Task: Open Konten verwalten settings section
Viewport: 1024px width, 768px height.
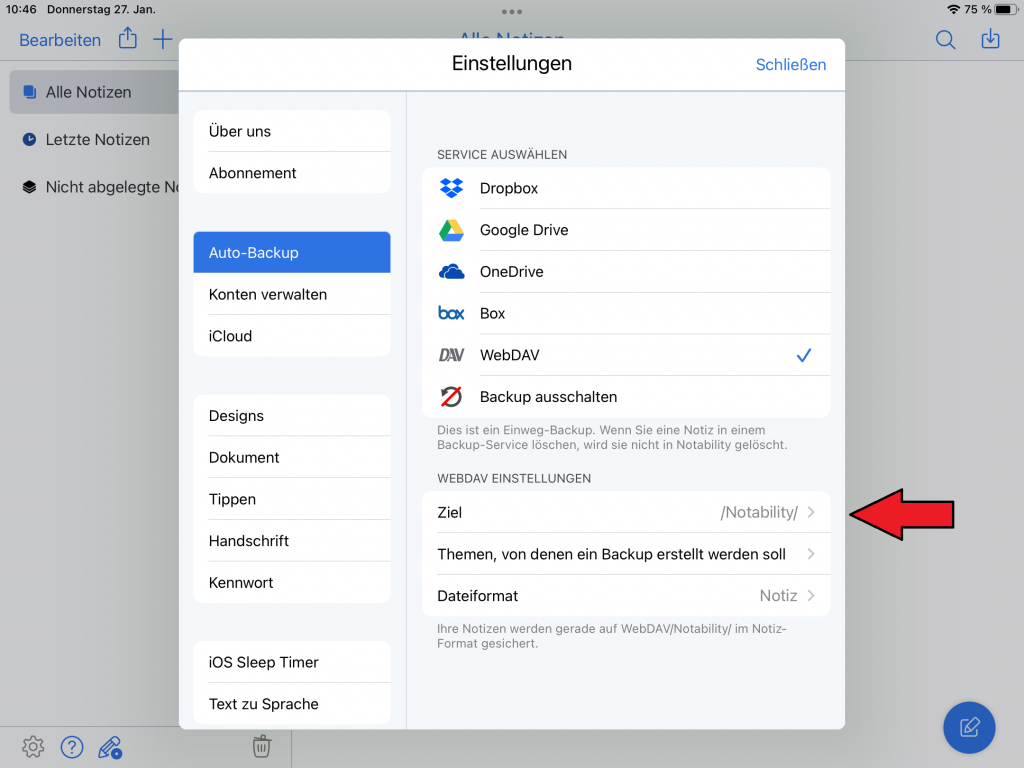Action: [x=291, y=295]
